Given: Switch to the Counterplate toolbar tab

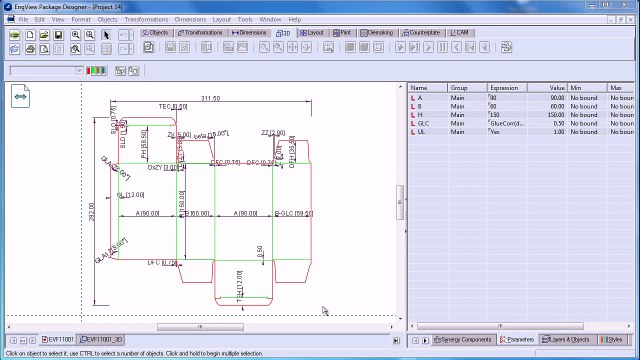Looking at the screenshot, I should [422, 33].
